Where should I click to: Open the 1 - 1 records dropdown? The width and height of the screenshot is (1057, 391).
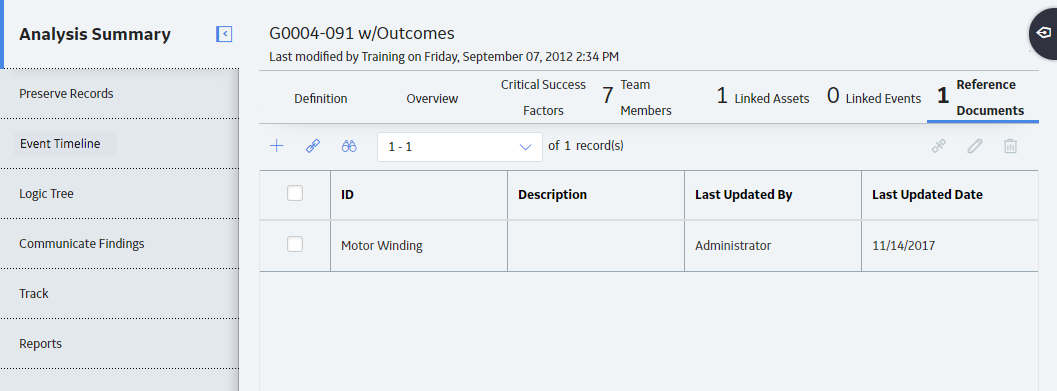(460, 146)
